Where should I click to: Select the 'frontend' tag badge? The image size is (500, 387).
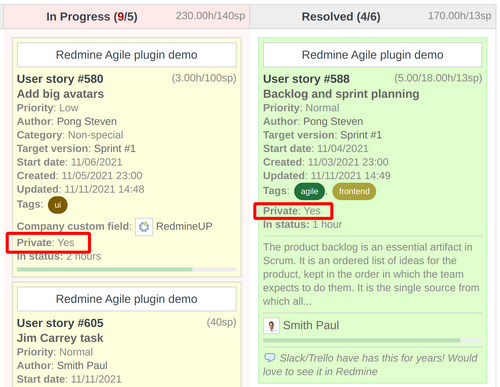point(354,191)
